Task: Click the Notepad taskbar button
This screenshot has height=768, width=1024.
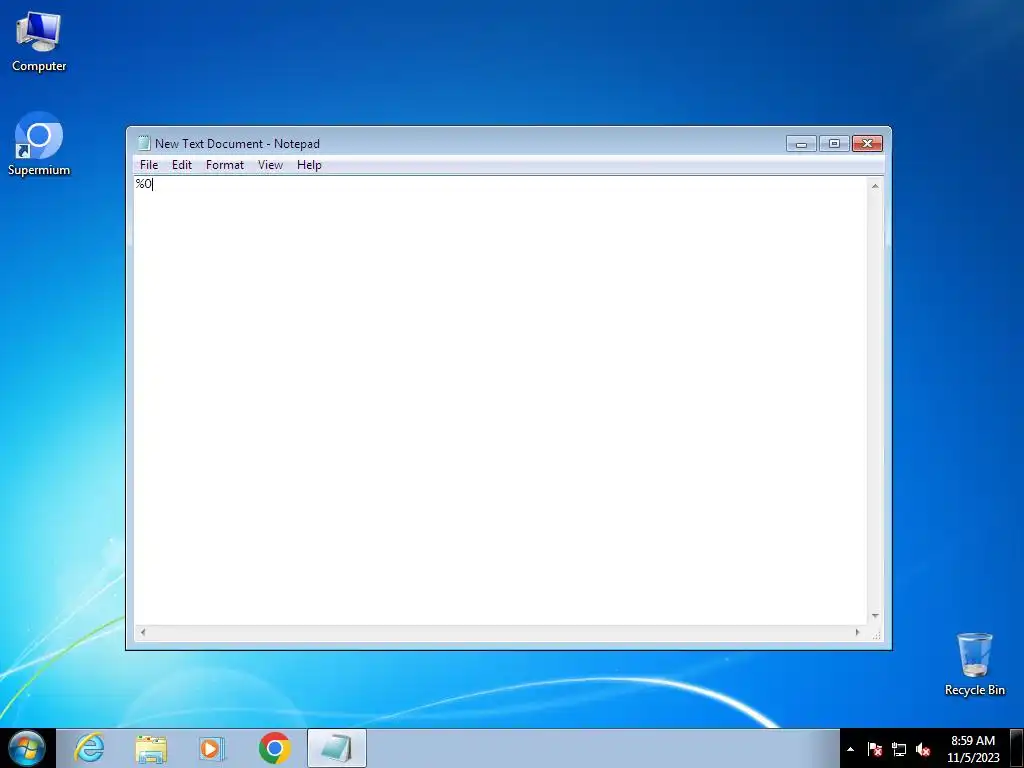Action: pos(337,748)
